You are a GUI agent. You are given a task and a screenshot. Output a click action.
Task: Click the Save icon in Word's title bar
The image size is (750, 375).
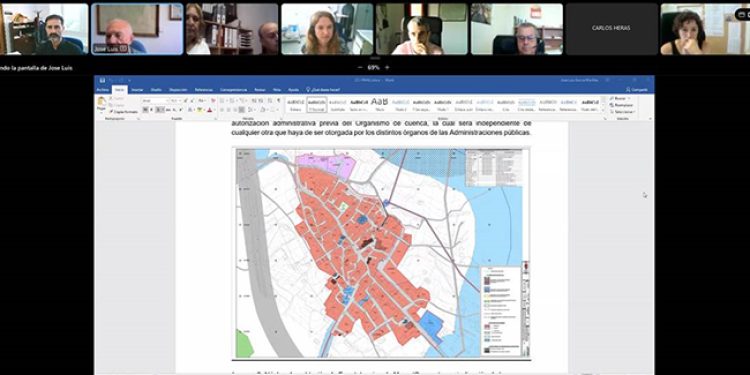102,80
